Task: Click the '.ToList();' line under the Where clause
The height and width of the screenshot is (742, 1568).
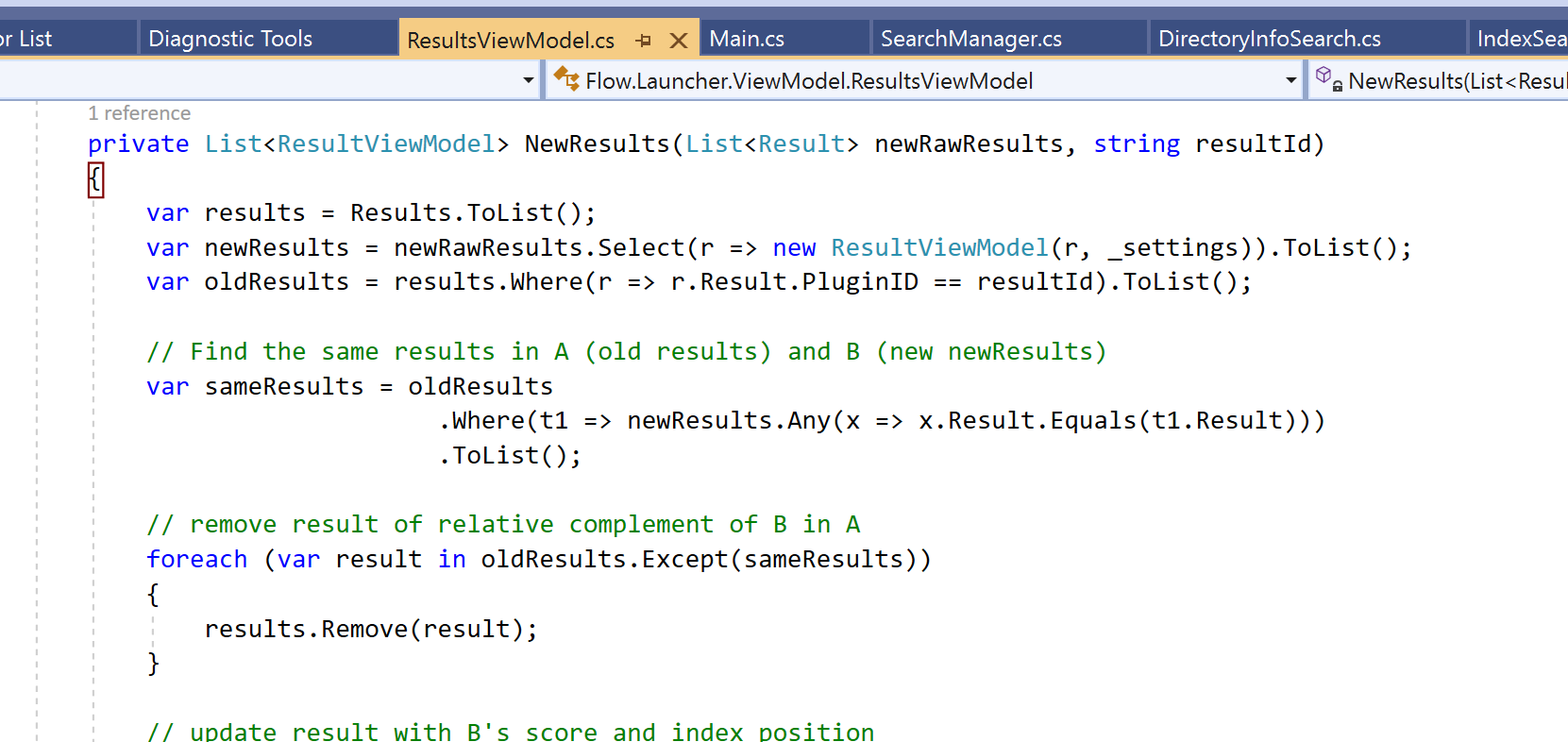Action: coord(510,456)
